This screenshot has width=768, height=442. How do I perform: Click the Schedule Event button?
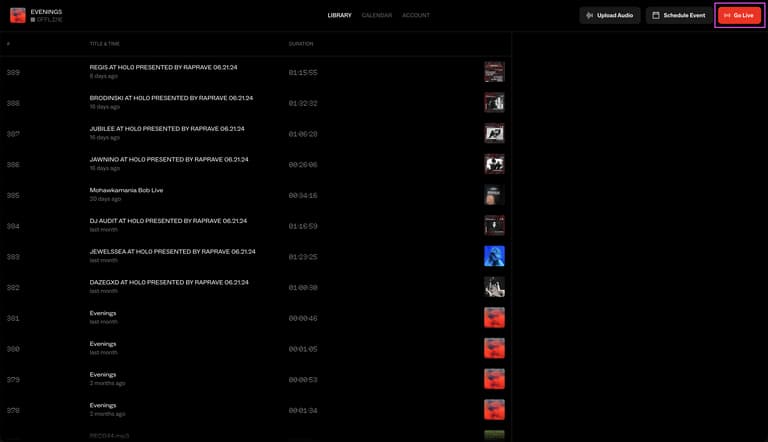pyautogui.click(x=679, y=15)
